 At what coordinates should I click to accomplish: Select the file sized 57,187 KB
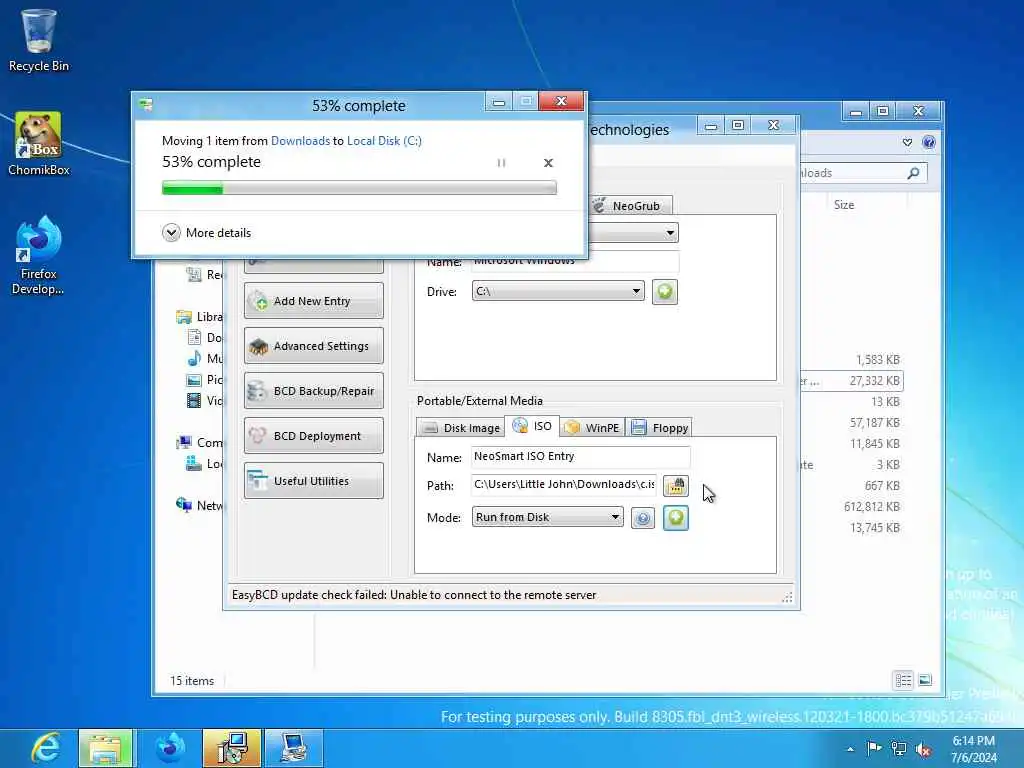(x=874, y=423)
